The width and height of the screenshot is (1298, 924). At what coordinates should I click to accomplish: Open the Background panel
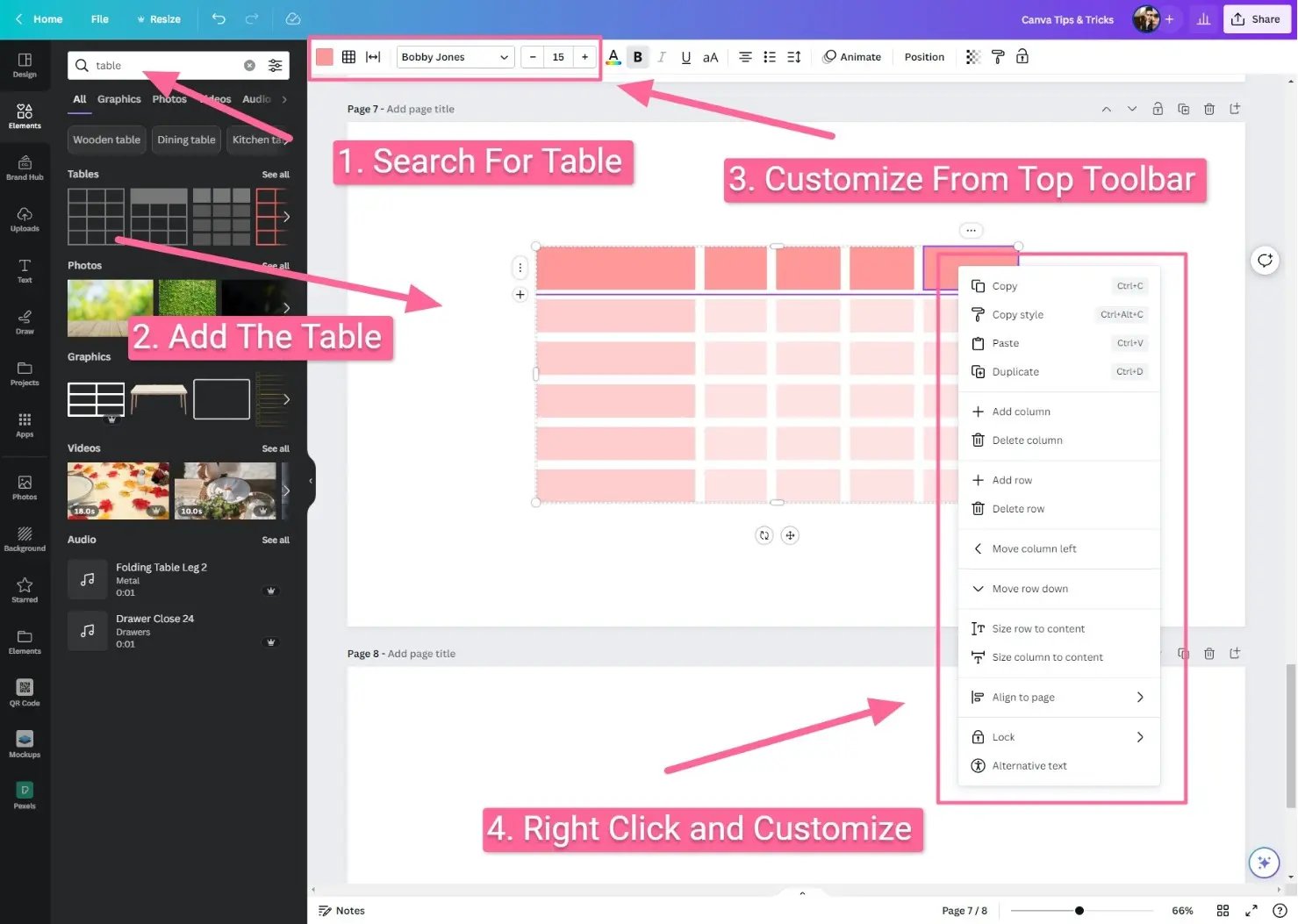point(25,539)
